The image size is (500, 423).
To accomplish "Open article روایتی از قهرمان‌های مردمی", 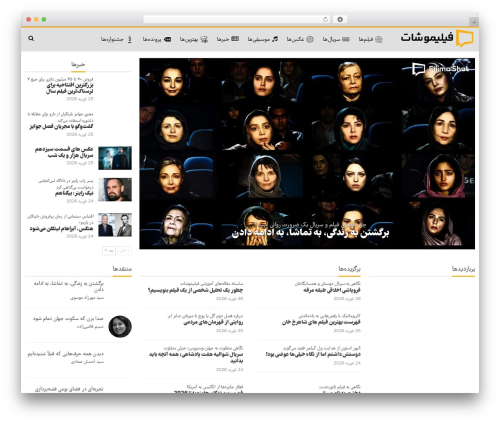I will (213, 323).
